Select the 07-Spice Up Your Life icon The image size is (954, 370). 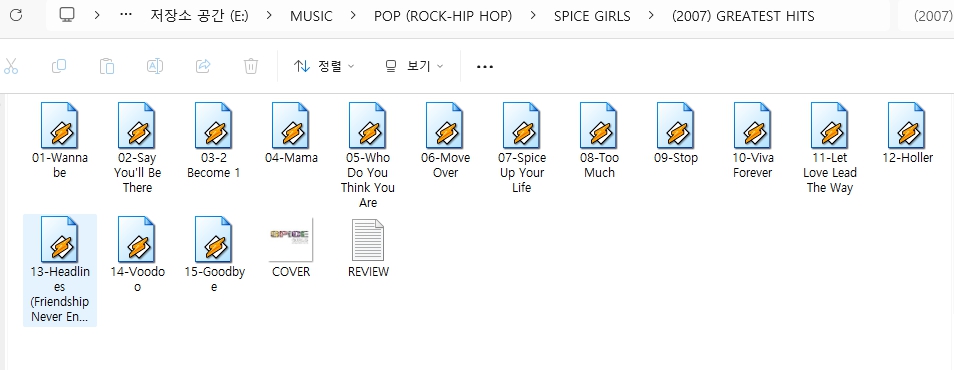pyautogui.click(x=522, y=125)
